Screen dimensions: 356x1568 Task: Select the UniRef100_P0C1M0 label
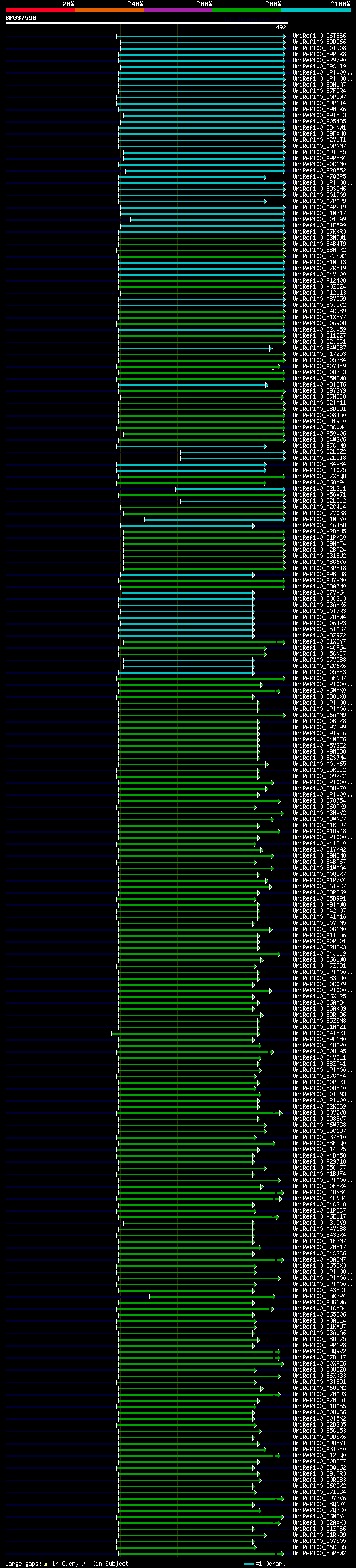[x=319, y=164]
